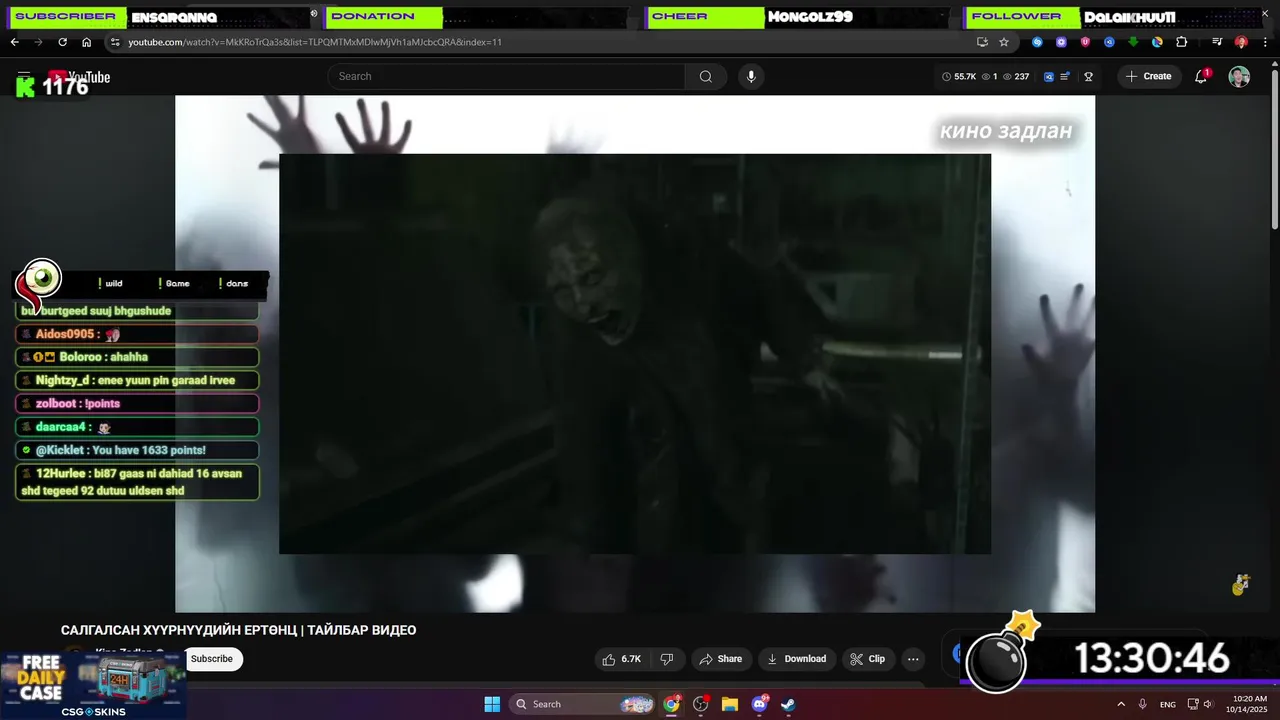The height and width of the screenshot is (720, 1280).
Task: Create a Clip of the video
Action: click(868, 659)
